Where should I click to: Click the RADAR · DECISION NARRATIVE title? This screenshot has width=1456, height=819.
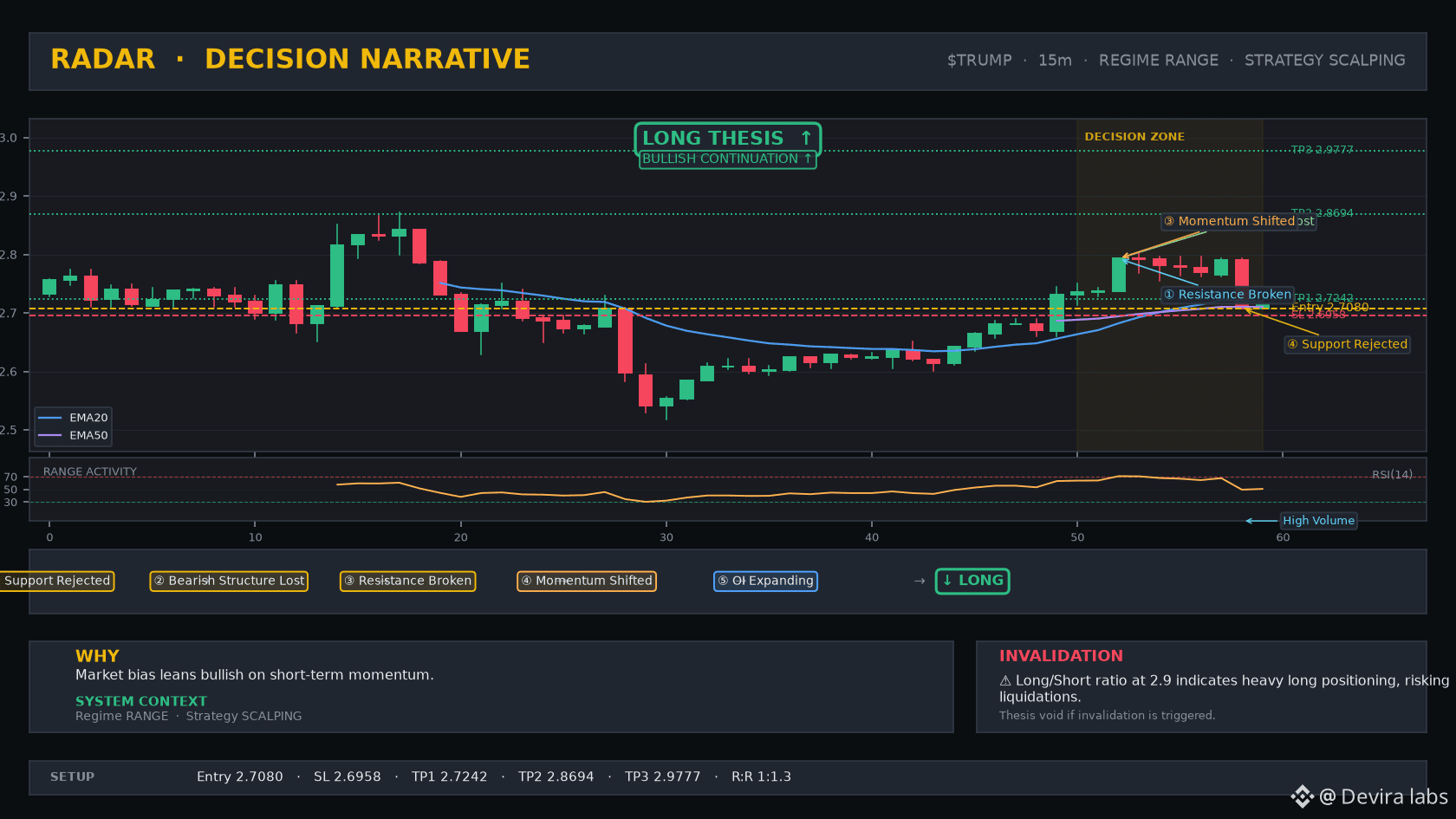click(290, 59)
